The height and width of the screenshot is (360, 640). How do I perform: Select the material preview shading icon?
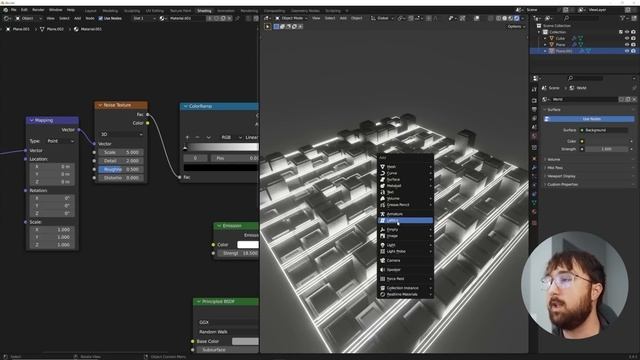(x=510, y=18)
